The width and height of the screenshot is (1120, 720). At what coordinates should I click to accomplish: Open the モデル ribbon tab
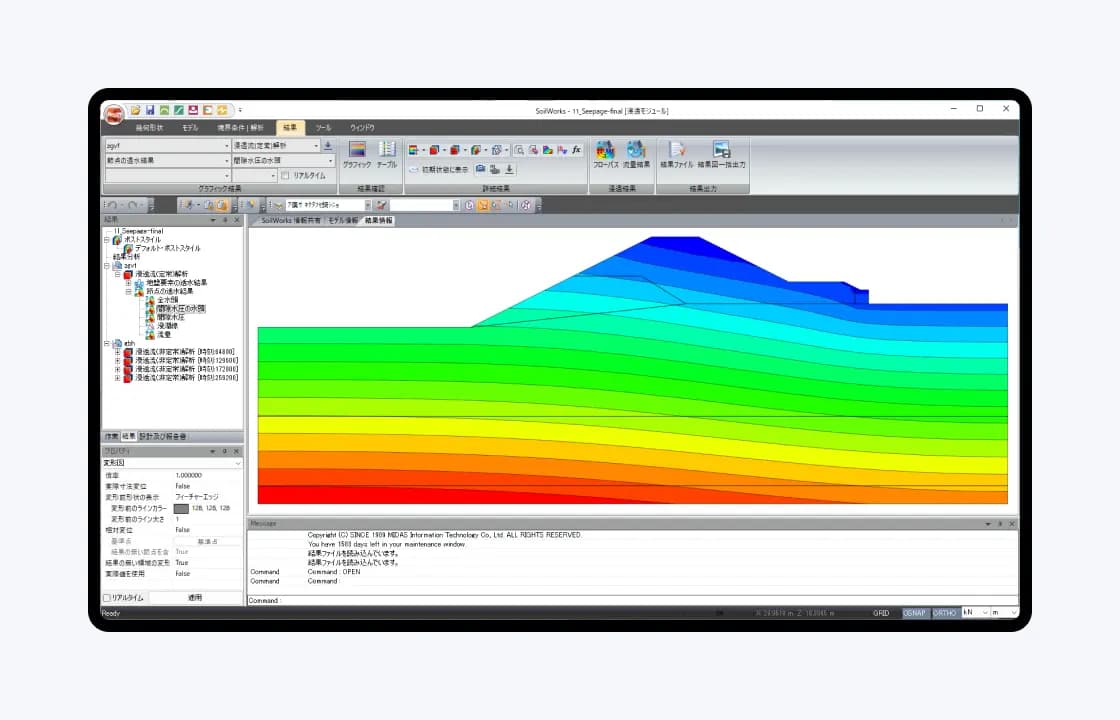[190, 128]
